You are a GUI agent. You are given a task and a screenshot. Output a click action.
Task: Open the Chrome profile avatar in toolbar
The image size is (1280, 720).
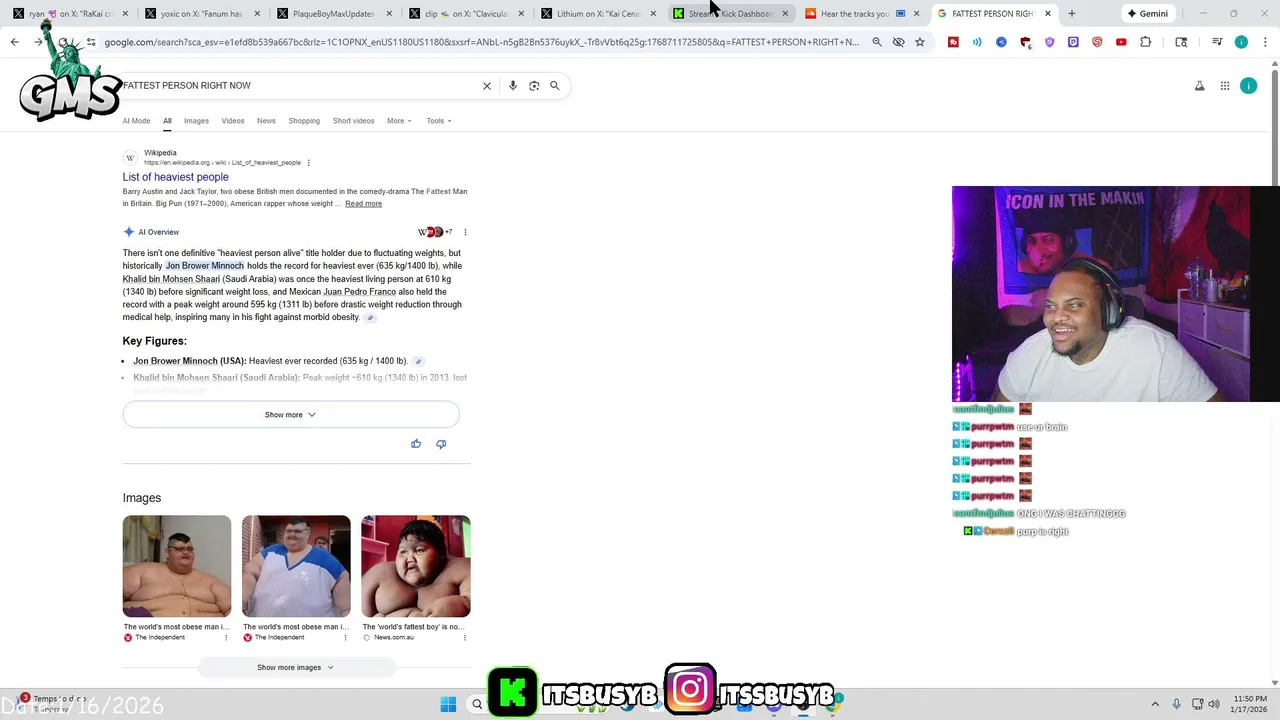(x=1241, y=42)
